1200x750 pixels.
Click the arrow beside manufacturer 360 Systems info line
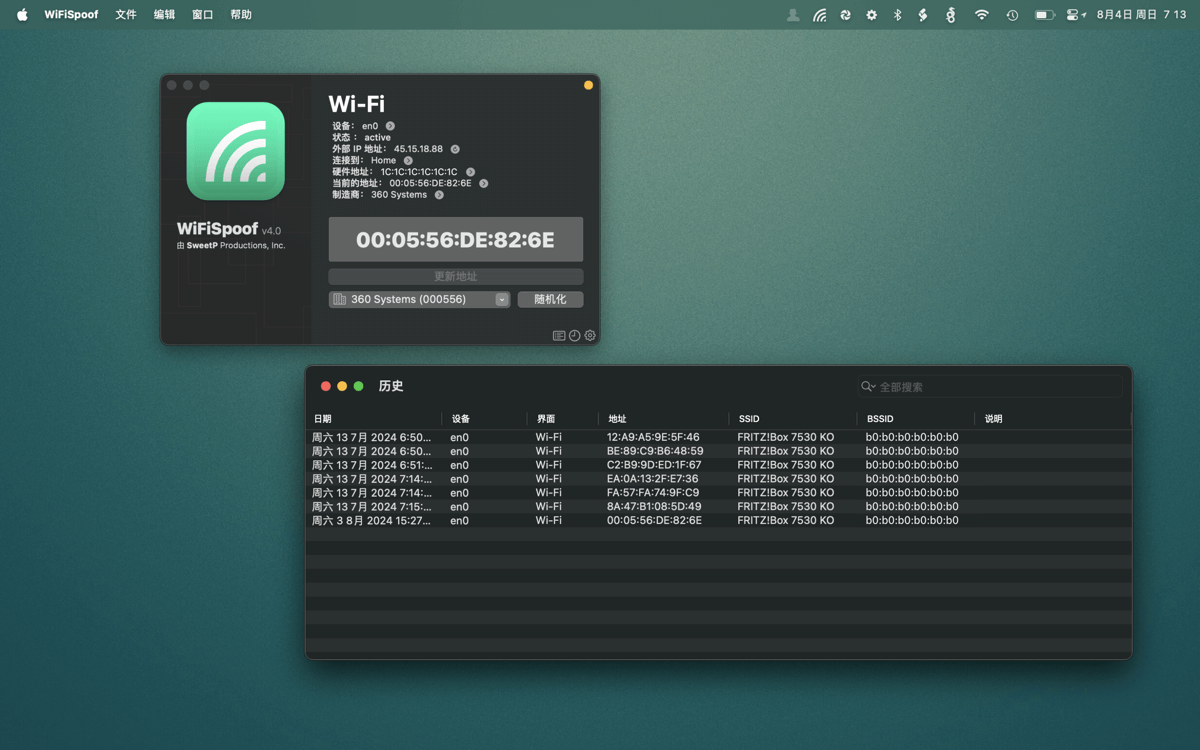click(439, 195)
